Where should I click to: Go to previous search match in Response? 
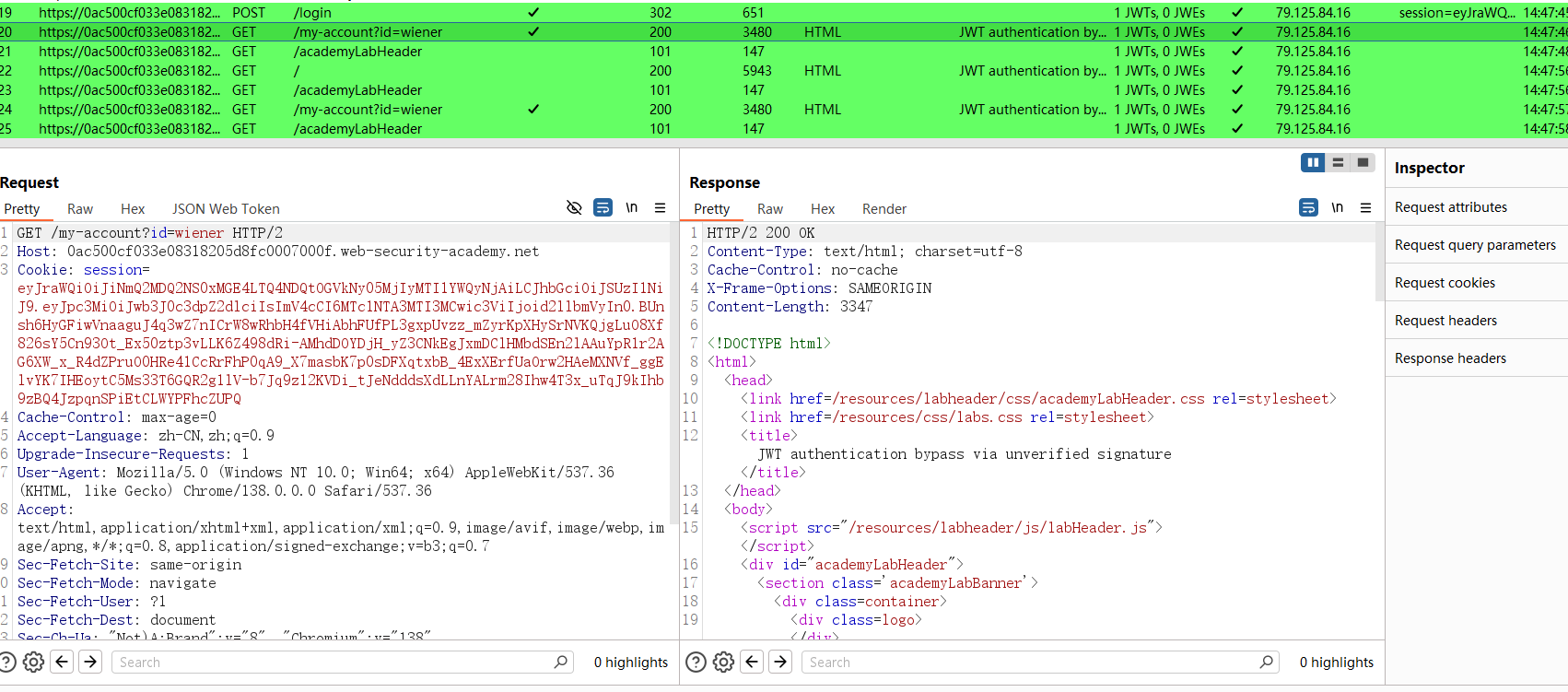click(752, 662)
